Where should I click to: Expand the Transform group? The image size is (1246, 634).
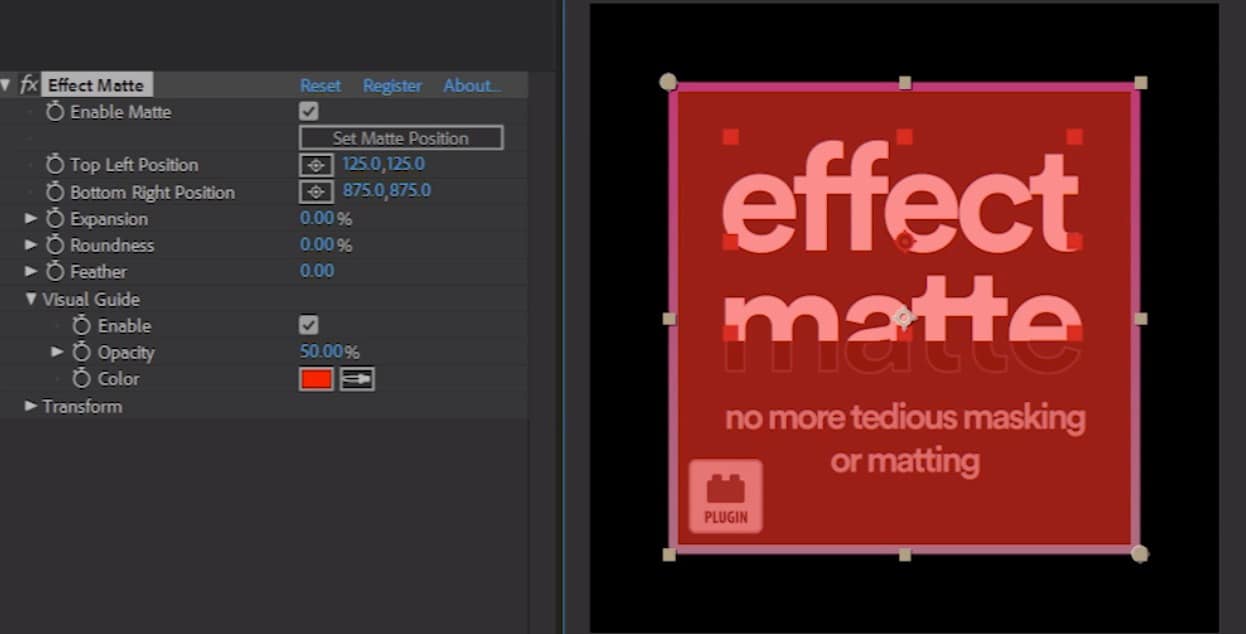(31, 406)
